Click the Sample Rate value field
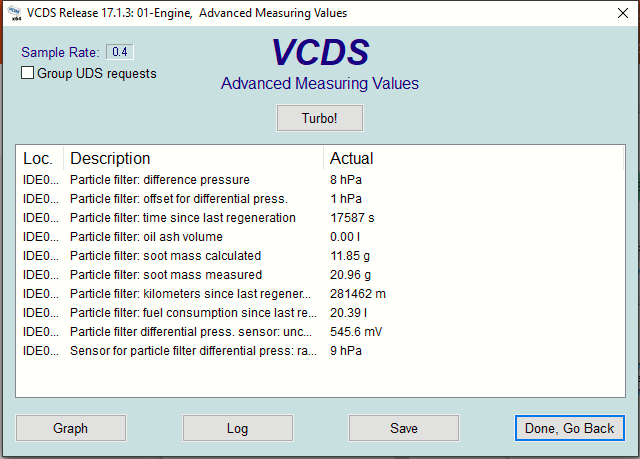640x459 pixels. click(120, 52)
